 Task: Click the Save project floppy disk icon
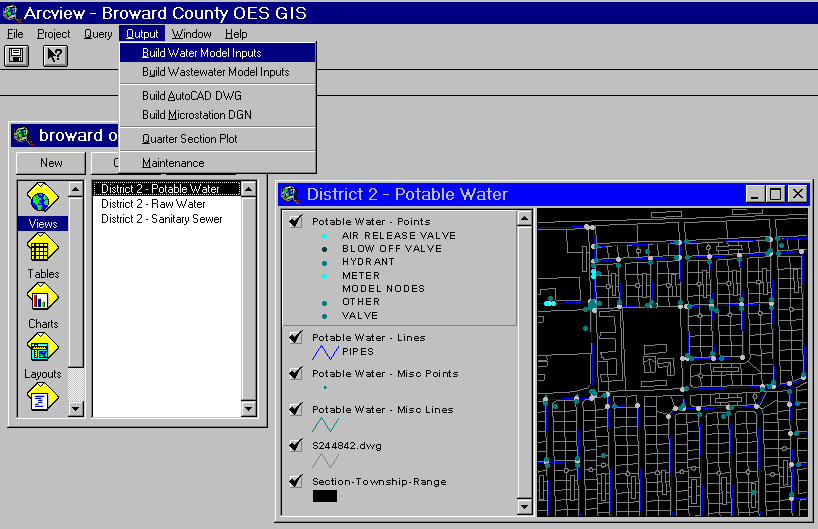click(x=16, y=55)
